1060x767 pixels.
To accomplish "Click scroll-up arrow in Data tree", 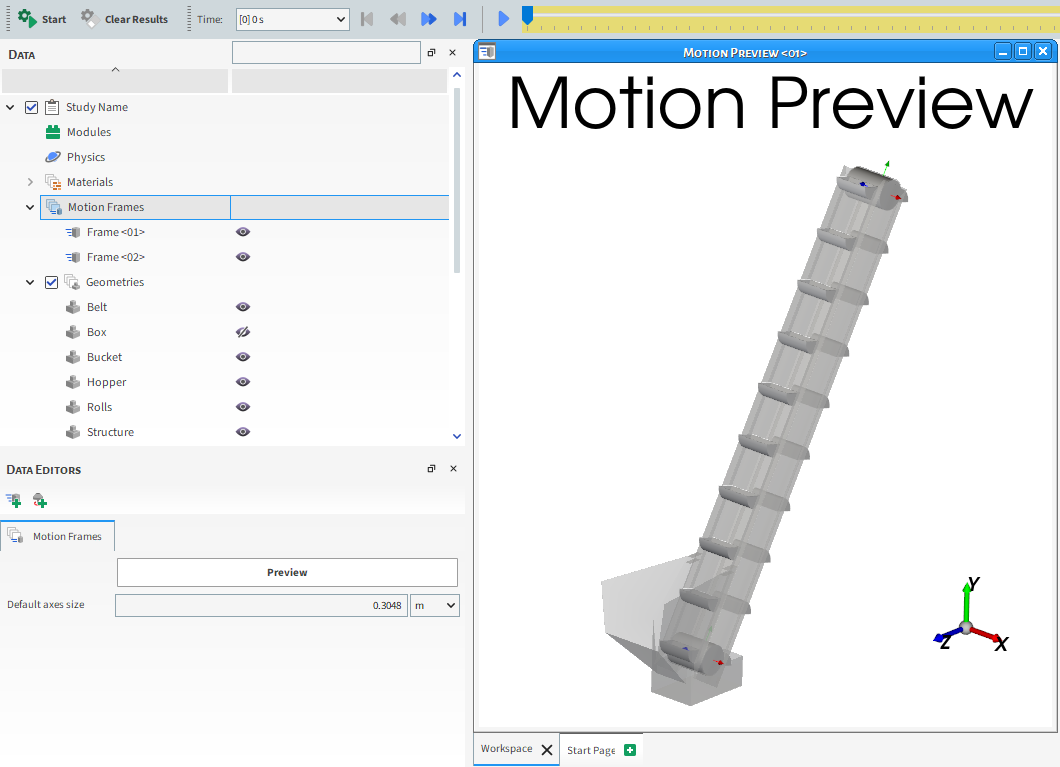I will (x=457, y=75).
